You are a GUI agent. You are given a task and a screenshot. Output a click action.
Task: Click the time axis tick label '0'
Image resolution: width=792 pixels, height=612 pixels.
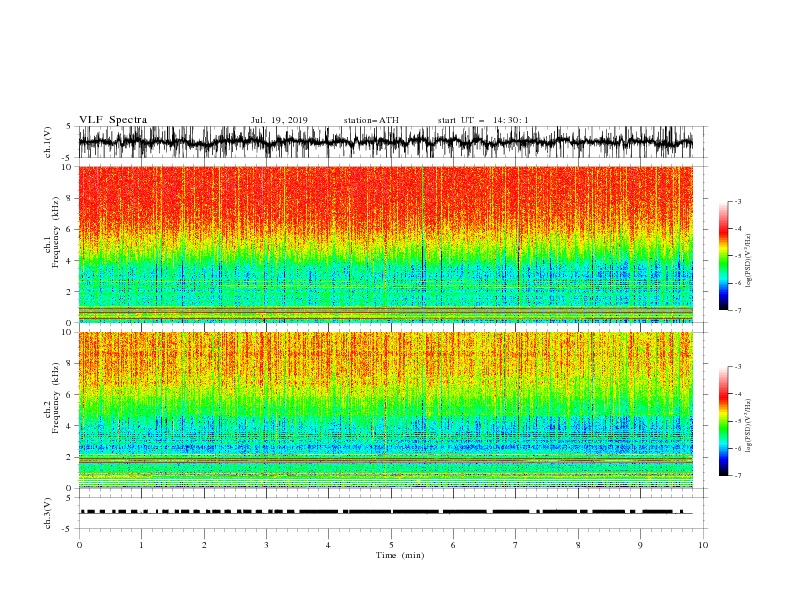(79, 545)
